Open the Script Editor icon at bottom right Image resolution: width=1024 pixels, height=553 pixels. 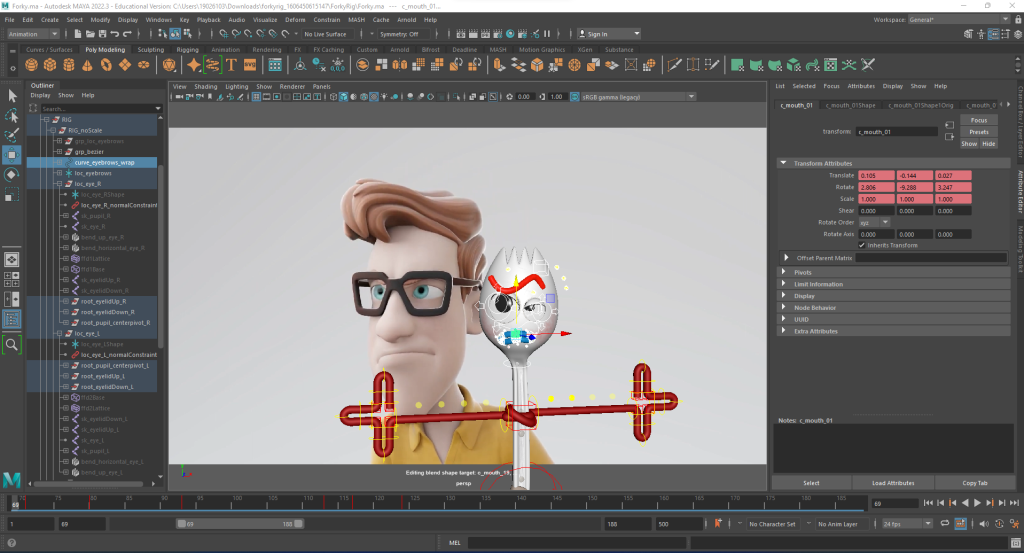pos(1016,543)
